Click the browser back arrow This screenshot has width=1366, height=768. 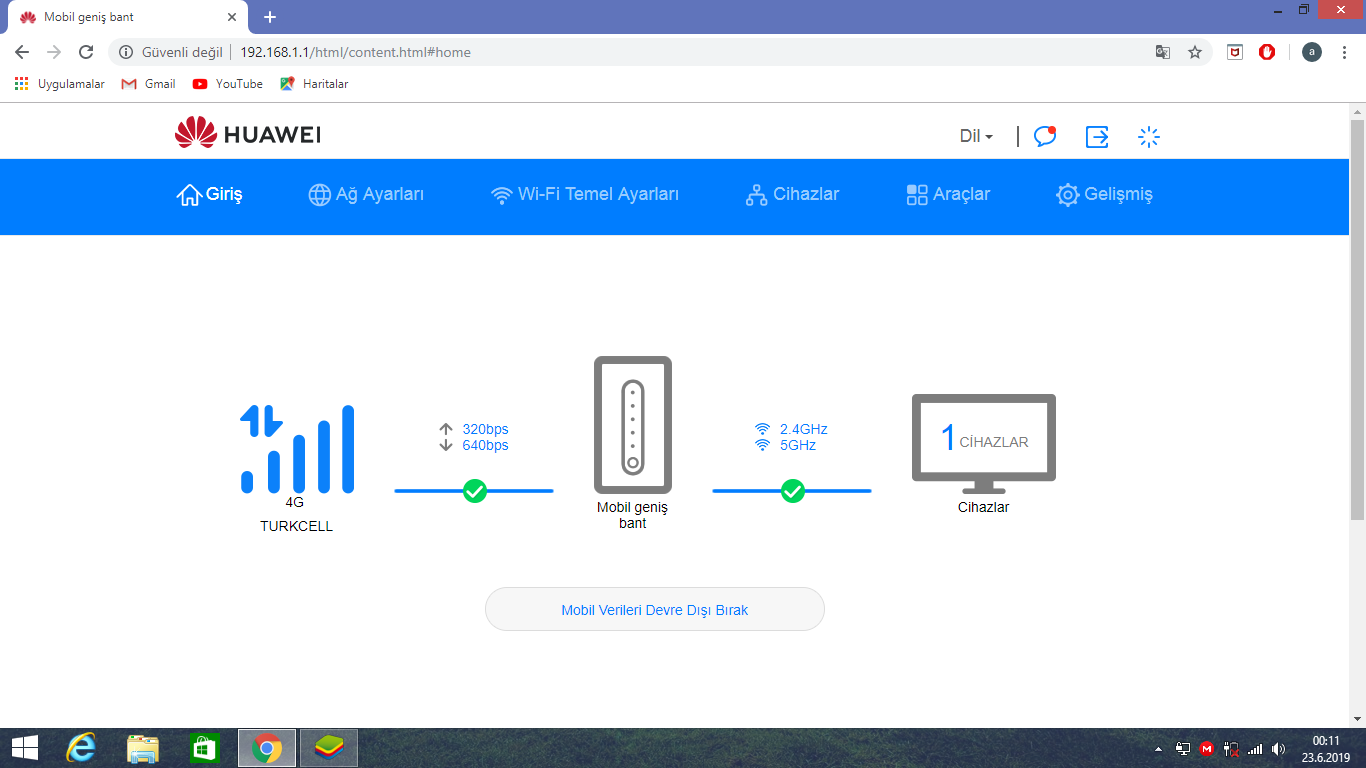tap(22, 52)
